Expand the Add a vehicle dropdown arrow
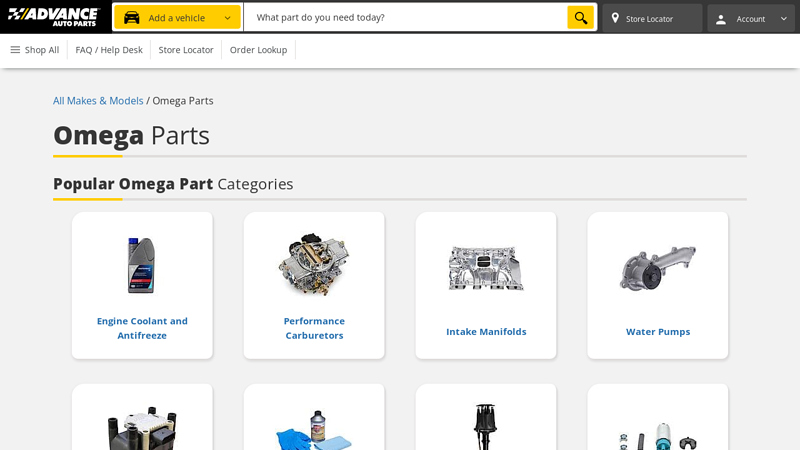This screenshot has width=800, height=450. [x=228, y=18]
